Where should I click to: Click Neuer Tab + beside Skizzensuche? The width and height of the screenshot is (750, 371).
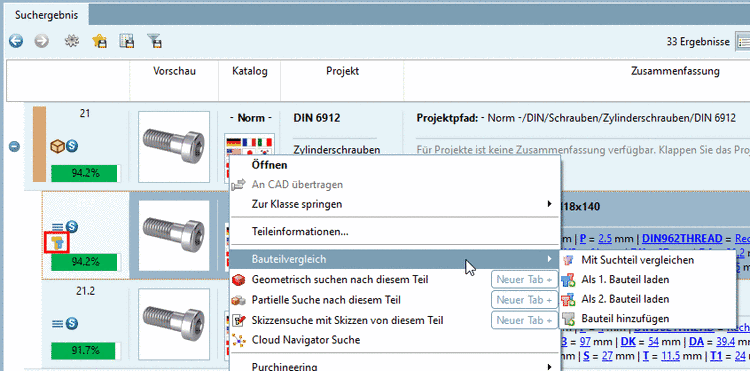524,320
